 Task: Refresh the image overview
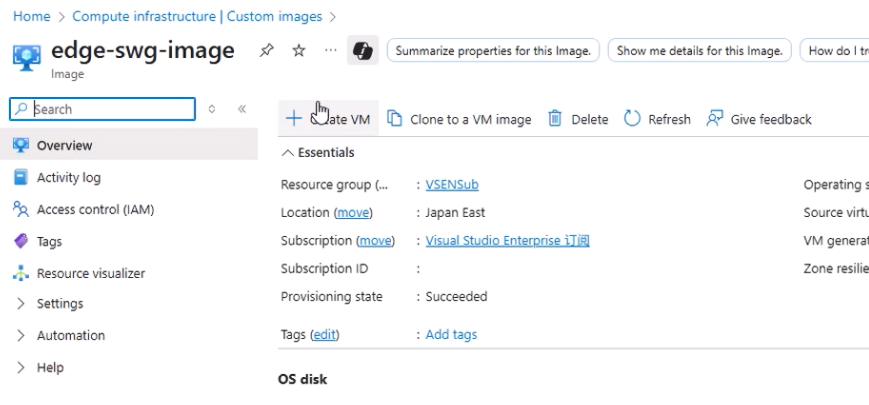click(x=657, y=119)
